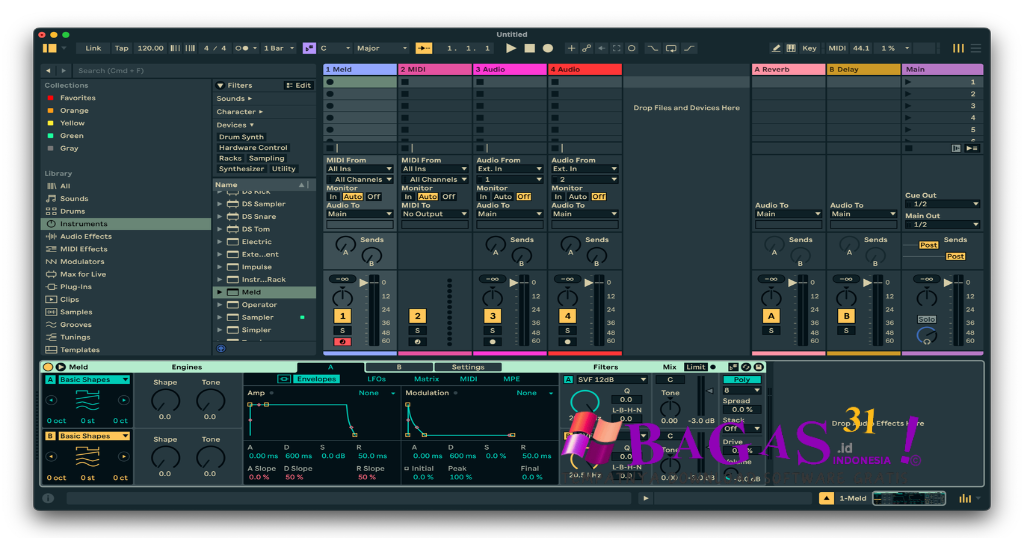This screenshot has width=1024, height=538.
Task: Set track 3 Audio monitor to In
Action: [x=483, y=197]
